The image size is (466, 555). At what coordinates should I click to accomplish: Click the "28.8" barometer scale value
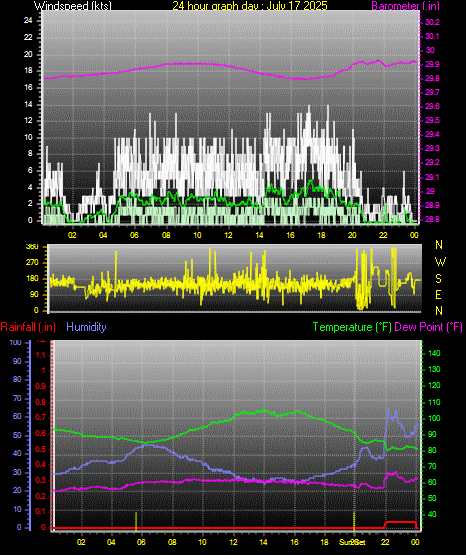coord(432,219)
